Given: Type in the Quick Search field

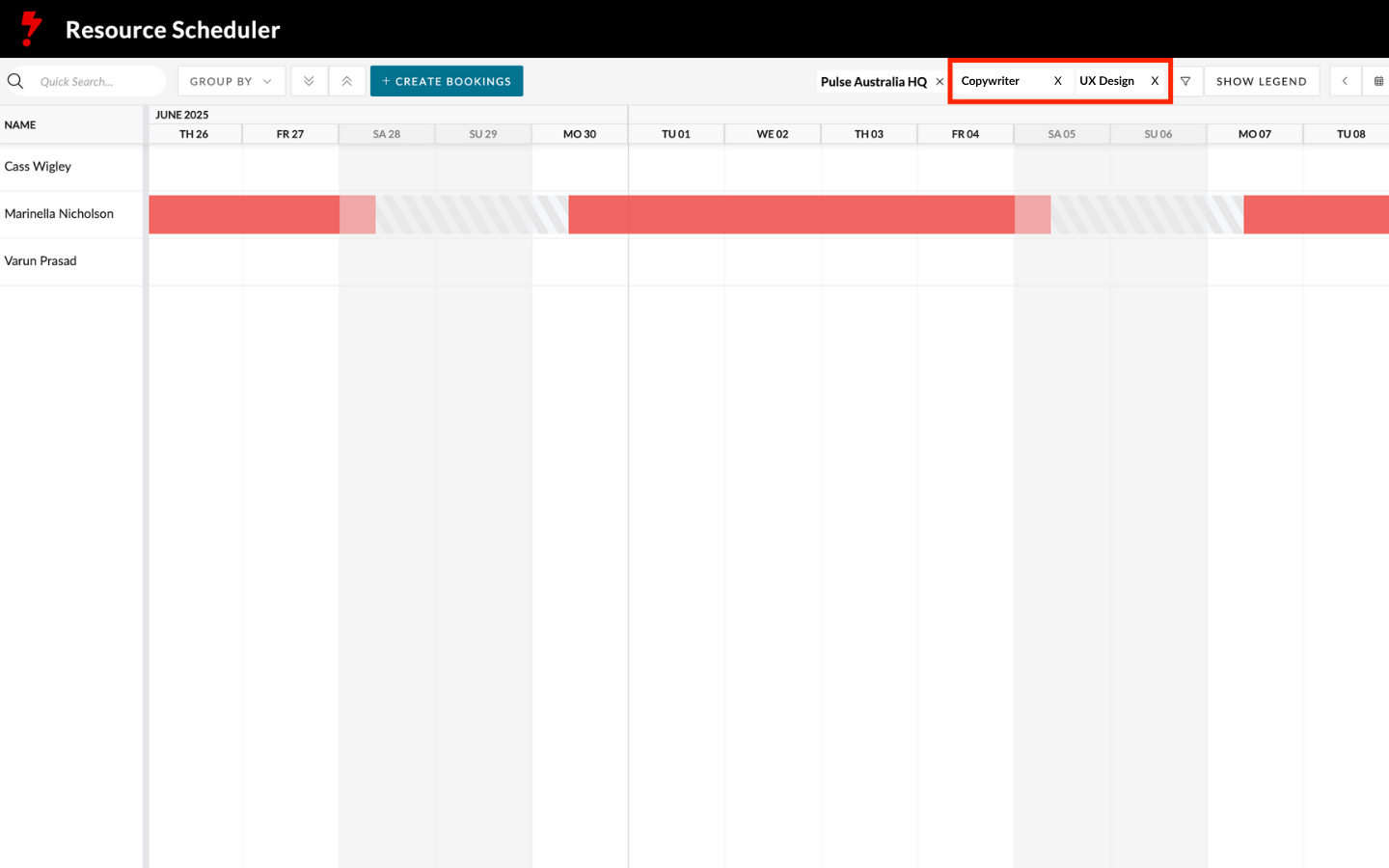Looking at the screenshot, I should coord(96,81).
